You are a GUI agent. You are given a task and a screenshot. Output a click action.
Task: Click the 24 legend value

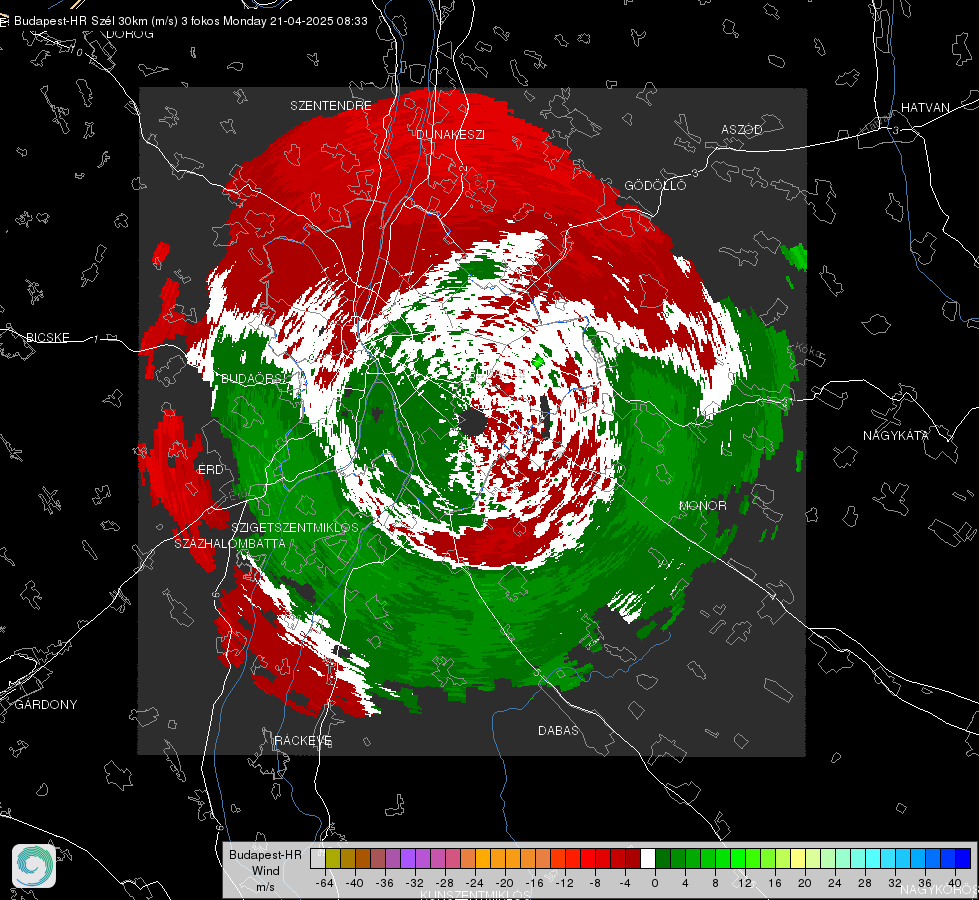(835, 884)
